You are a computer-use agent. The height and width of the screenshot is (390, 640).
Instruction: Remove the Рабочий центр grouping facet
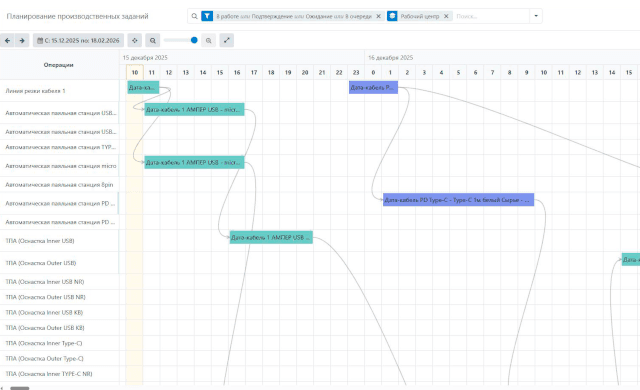point(446,16)
